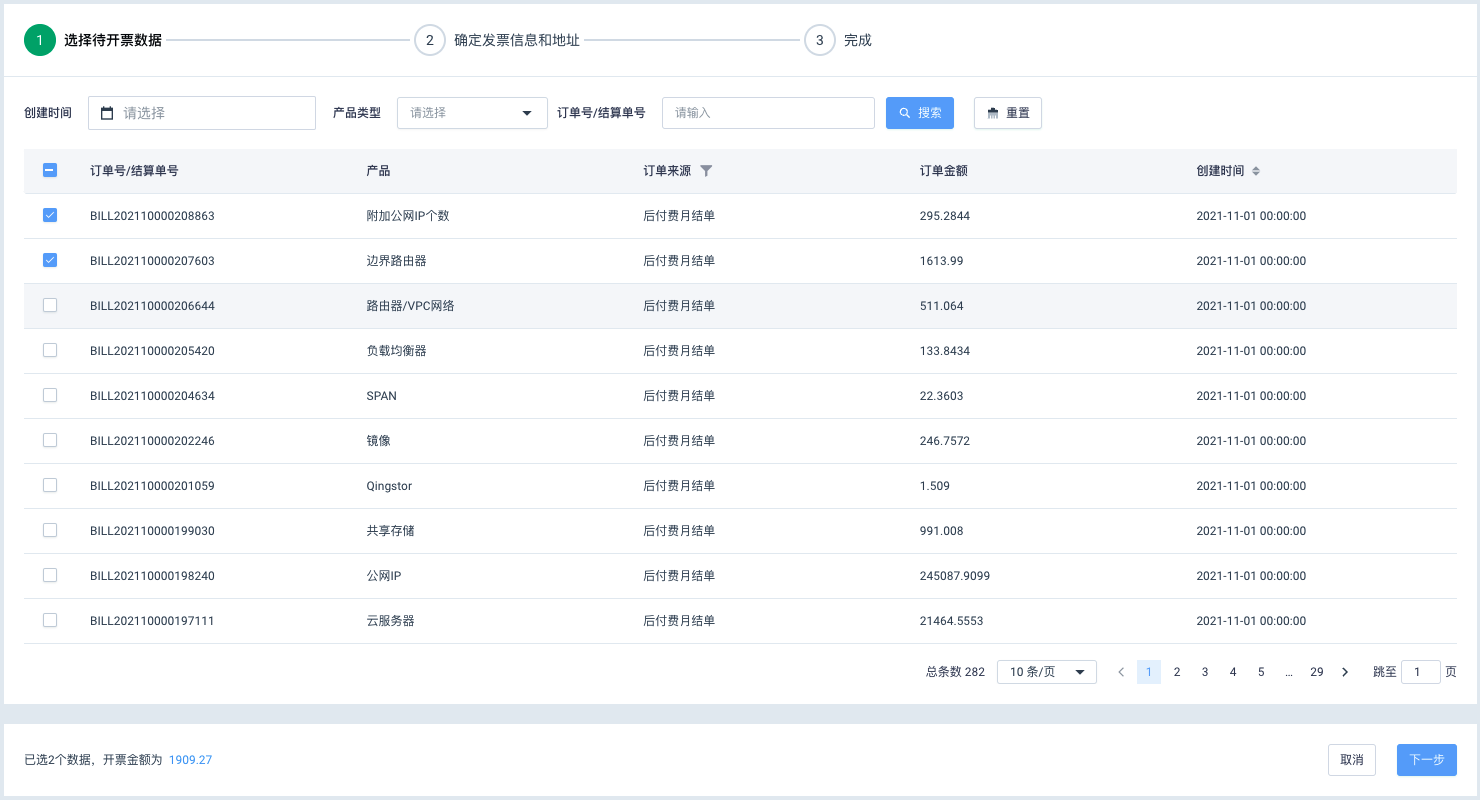Screen dimensions: 1480x800
Task: Check the 云服务器 row checkbox
Action: pyautogui.click(x=50, y=620)
